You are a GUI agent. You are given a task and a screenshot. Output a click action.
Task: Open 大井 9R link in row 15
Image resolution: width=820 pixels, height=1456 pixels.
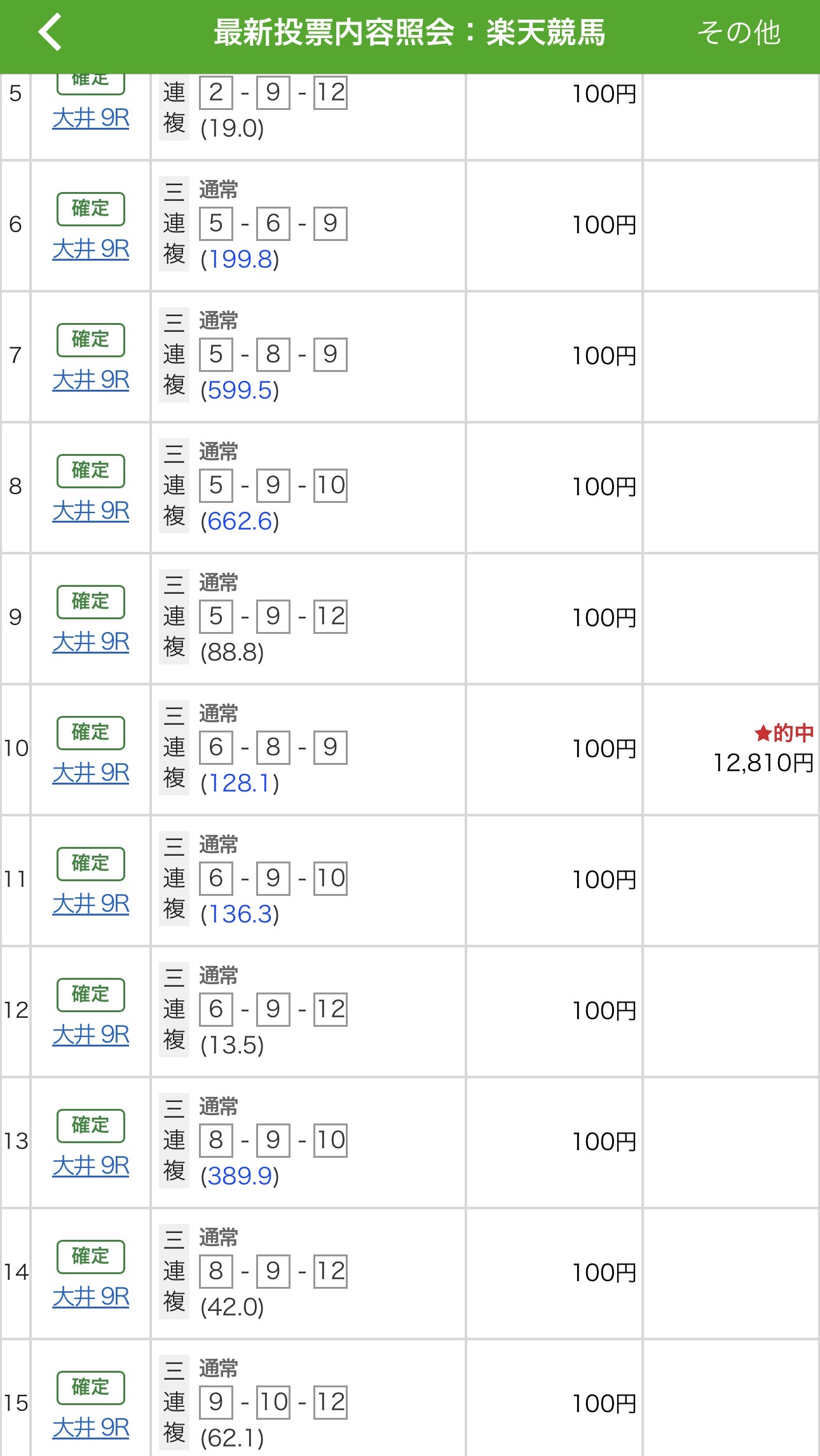[91, 1427]
